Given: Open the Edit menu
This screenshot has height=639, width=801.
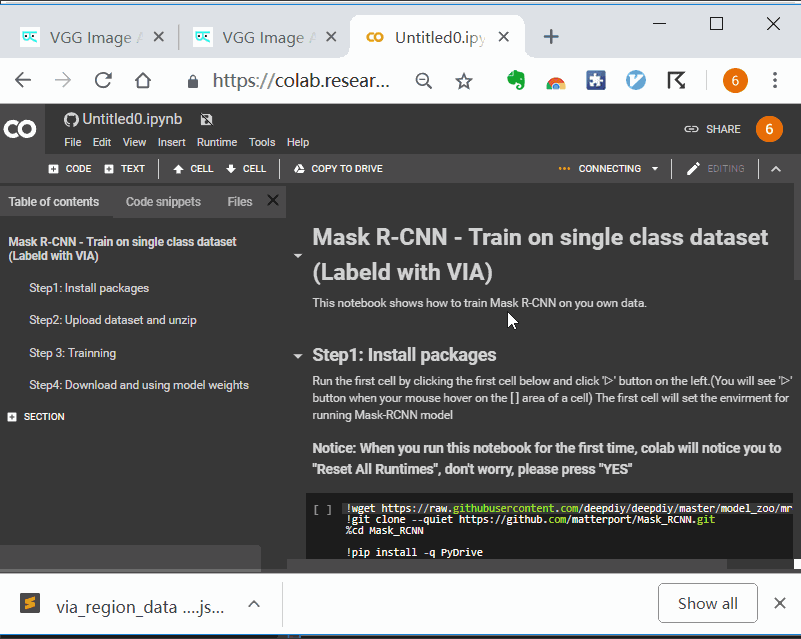Looking at the screenshot, I should tap(102, 143).
